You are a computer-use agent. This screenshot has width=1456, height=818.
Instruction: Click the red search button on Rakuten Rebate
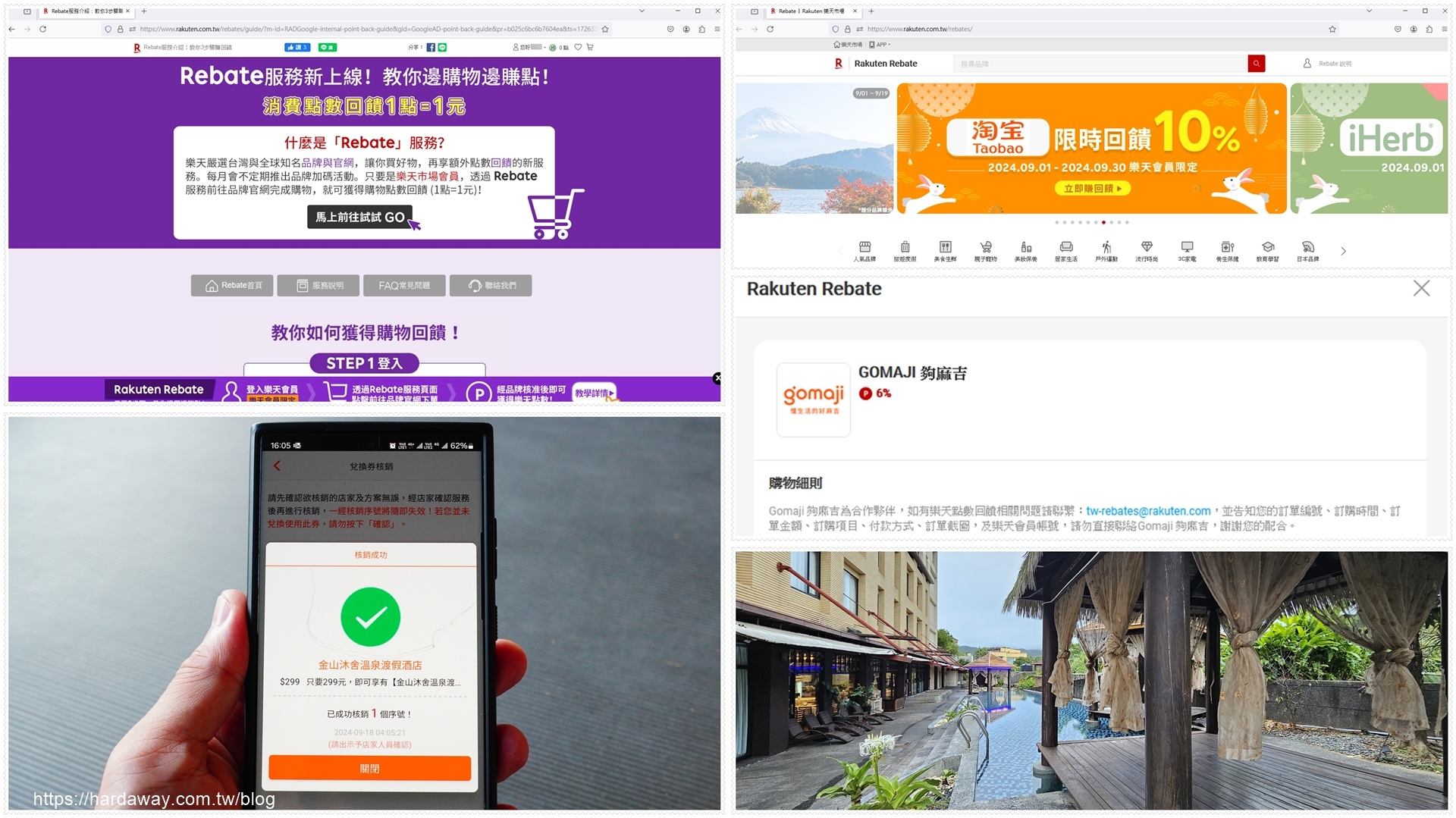tap(1257, 64)
